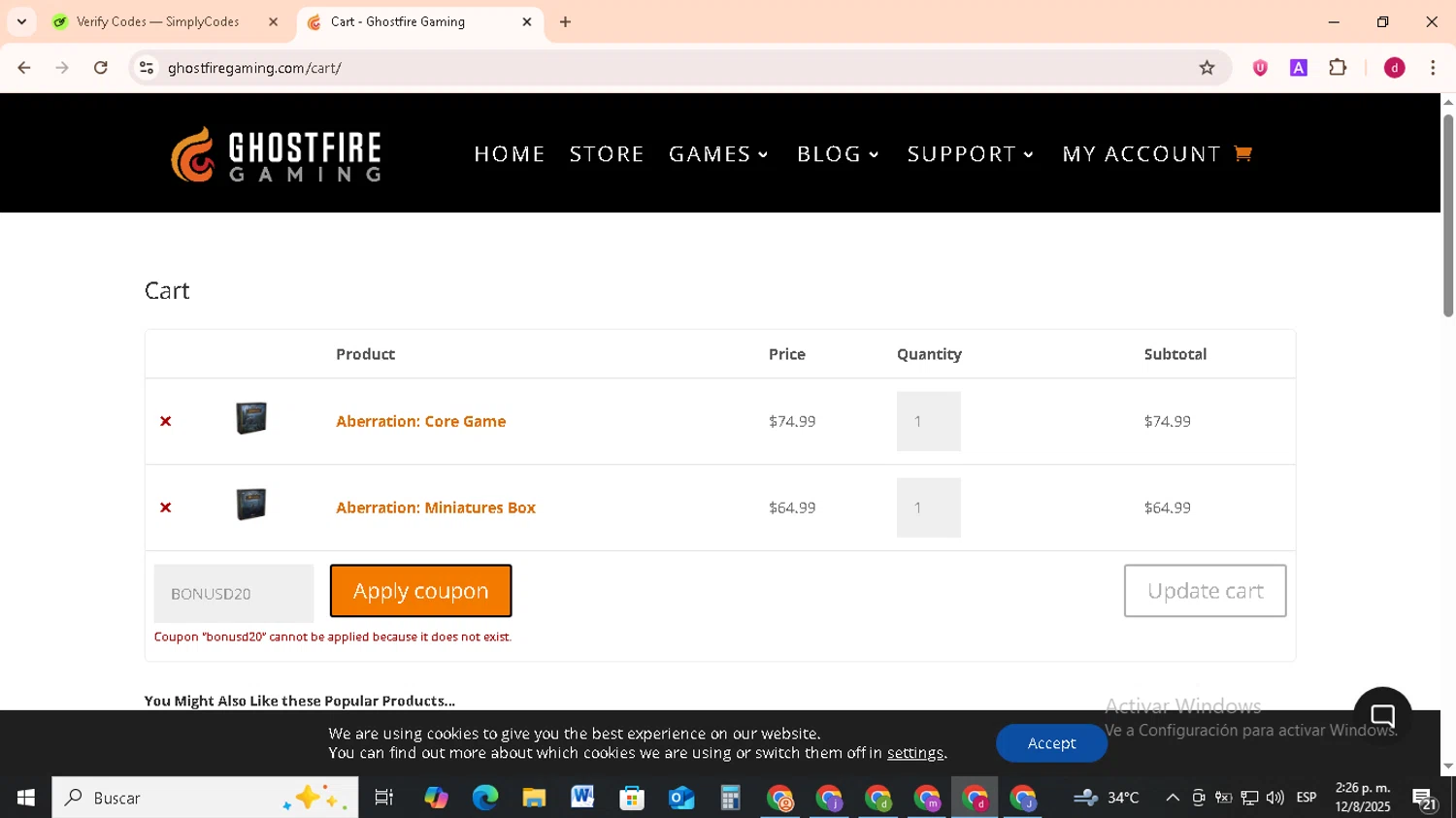The image size is (1456, 818).
Task: Close the Verify Codes — SimplyCodes tab
Action: [x=273, y=21]
